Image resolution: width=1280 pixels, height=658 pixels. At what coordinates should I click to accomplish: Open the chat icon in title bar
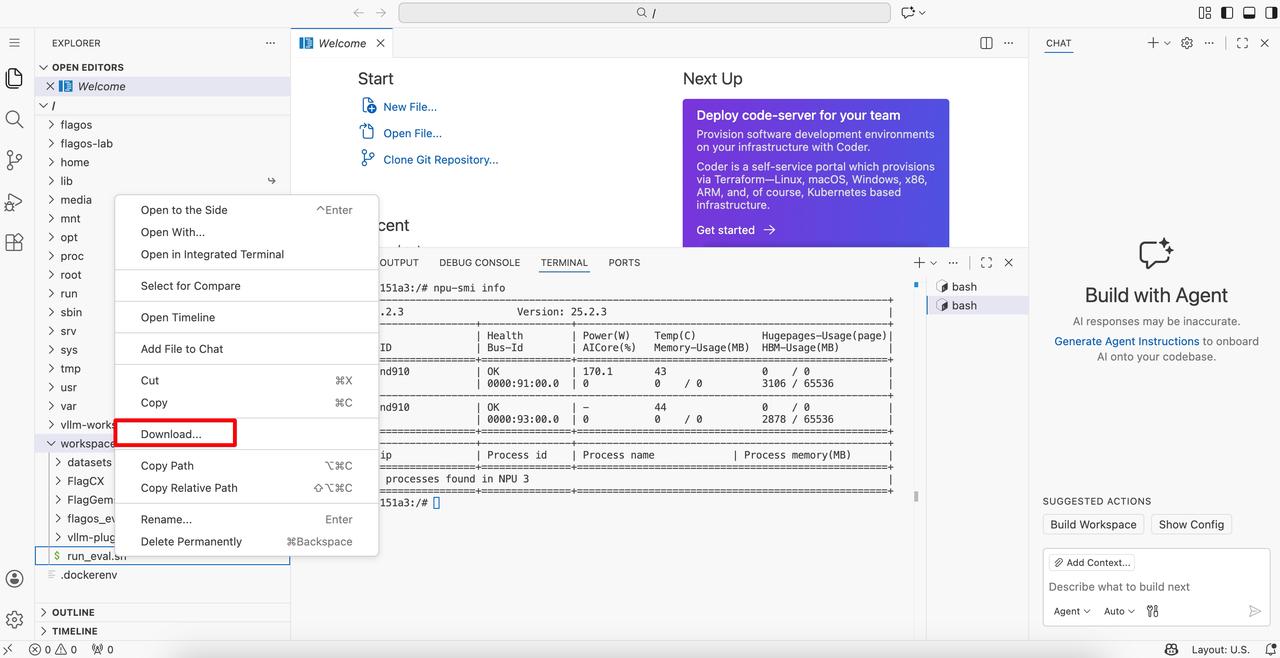coord(908,13)
